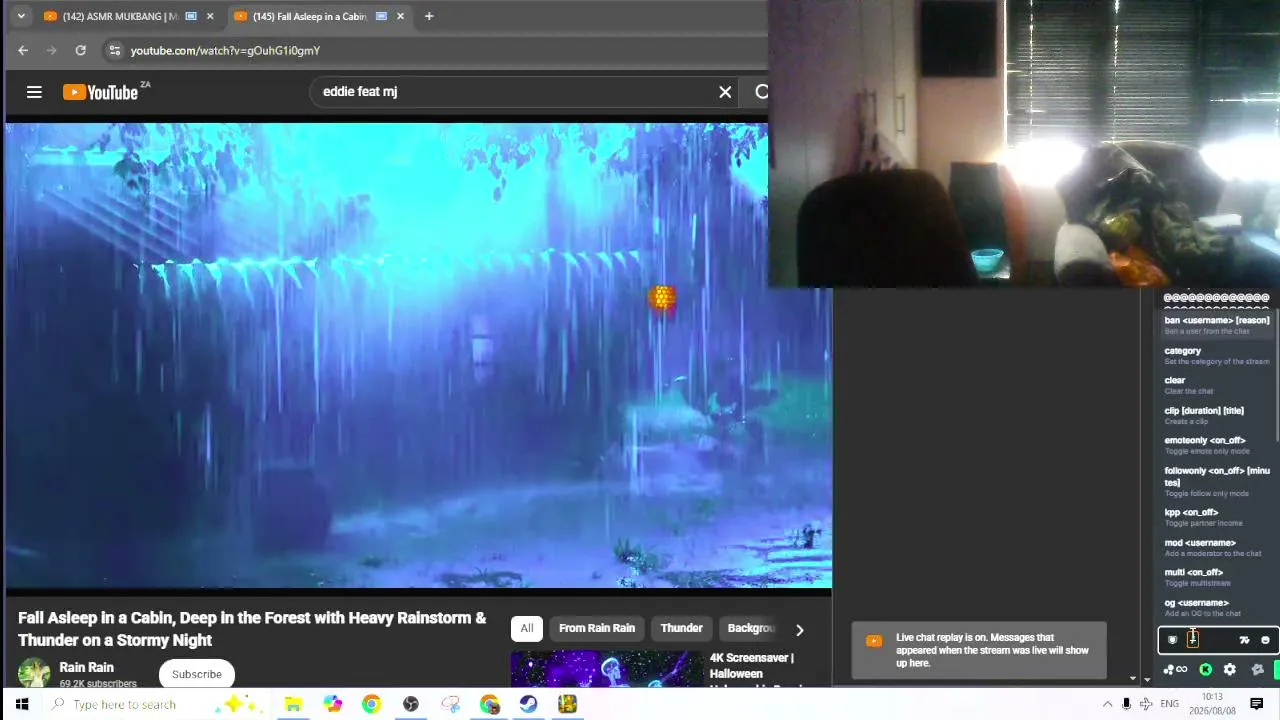Screen dimensions: 1280x720
Task: Open a new browser tab
Action: pyautogui.click(x=429, y=16)
